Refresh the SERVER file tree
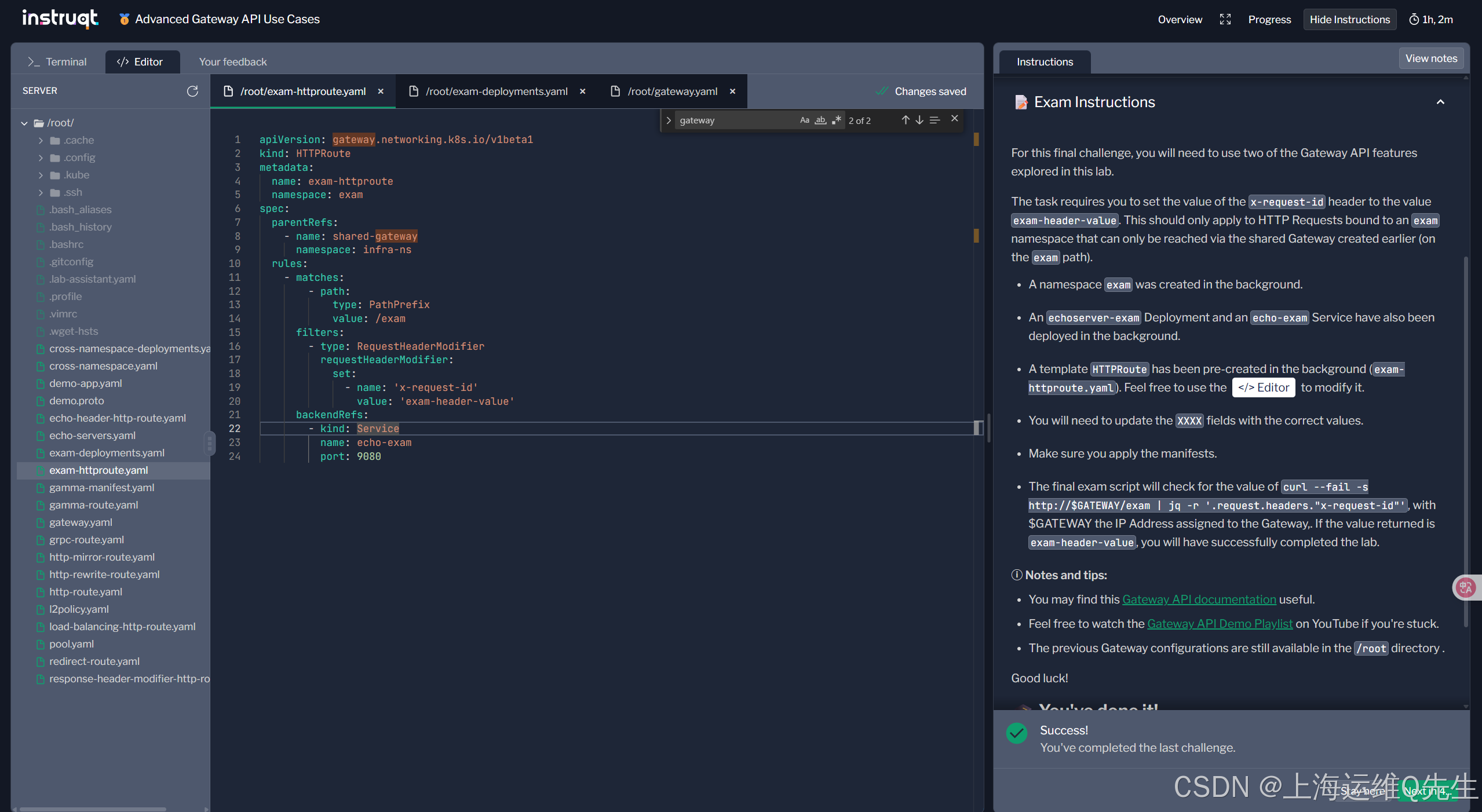Screen dimensions: 1482x812 pos(192,91)
